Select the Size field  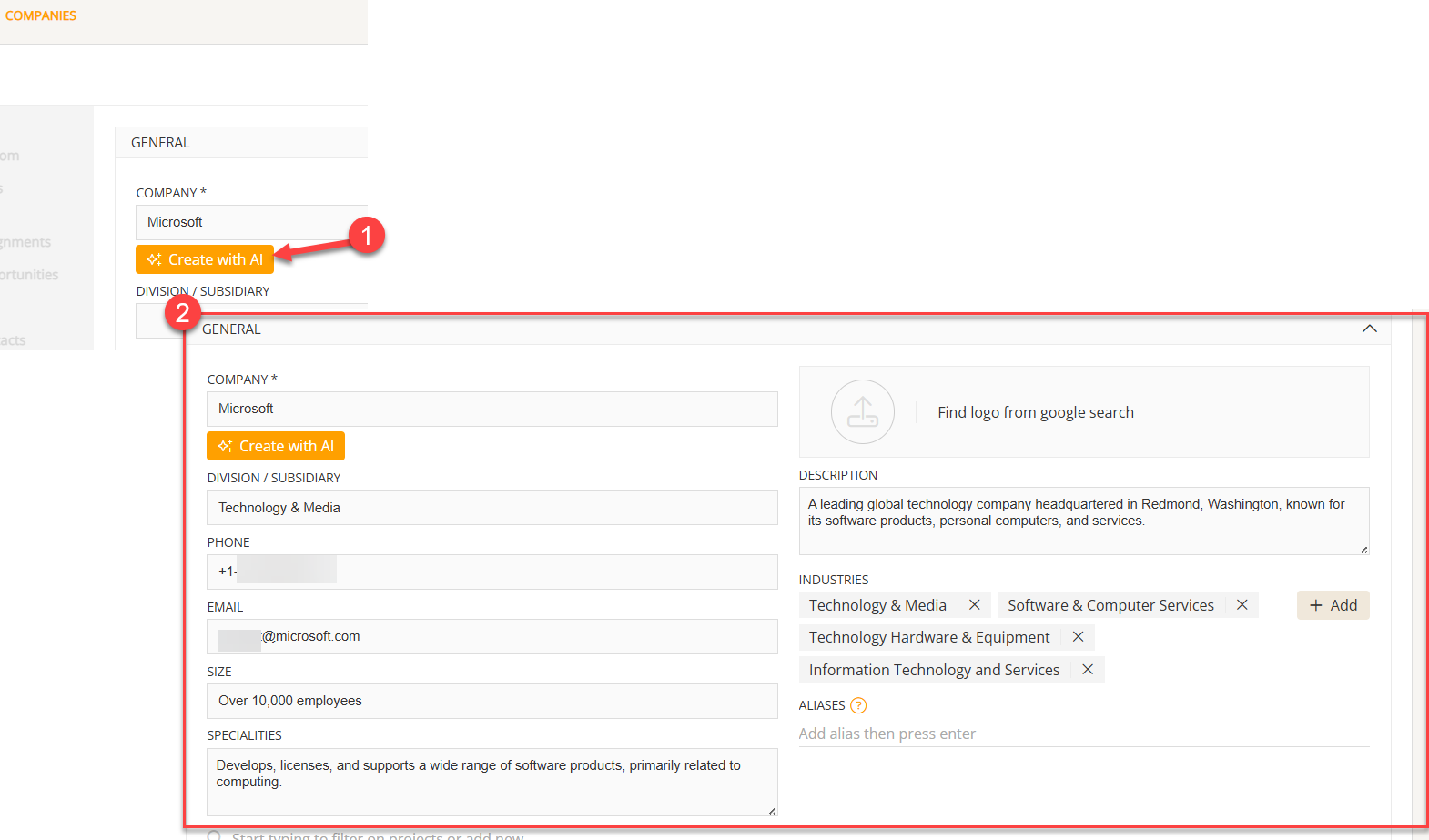click(492, 702)
